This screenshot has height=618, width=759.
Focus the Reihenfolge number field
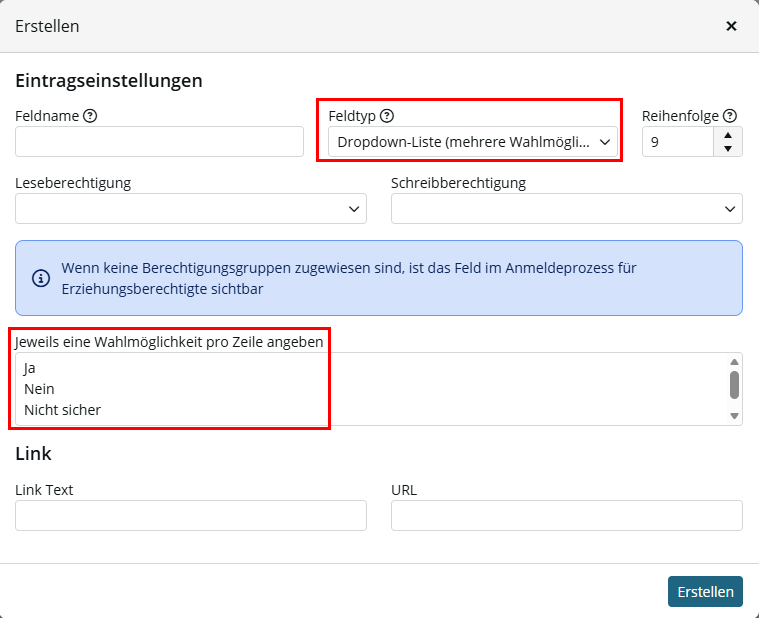(x=678, y=142)
